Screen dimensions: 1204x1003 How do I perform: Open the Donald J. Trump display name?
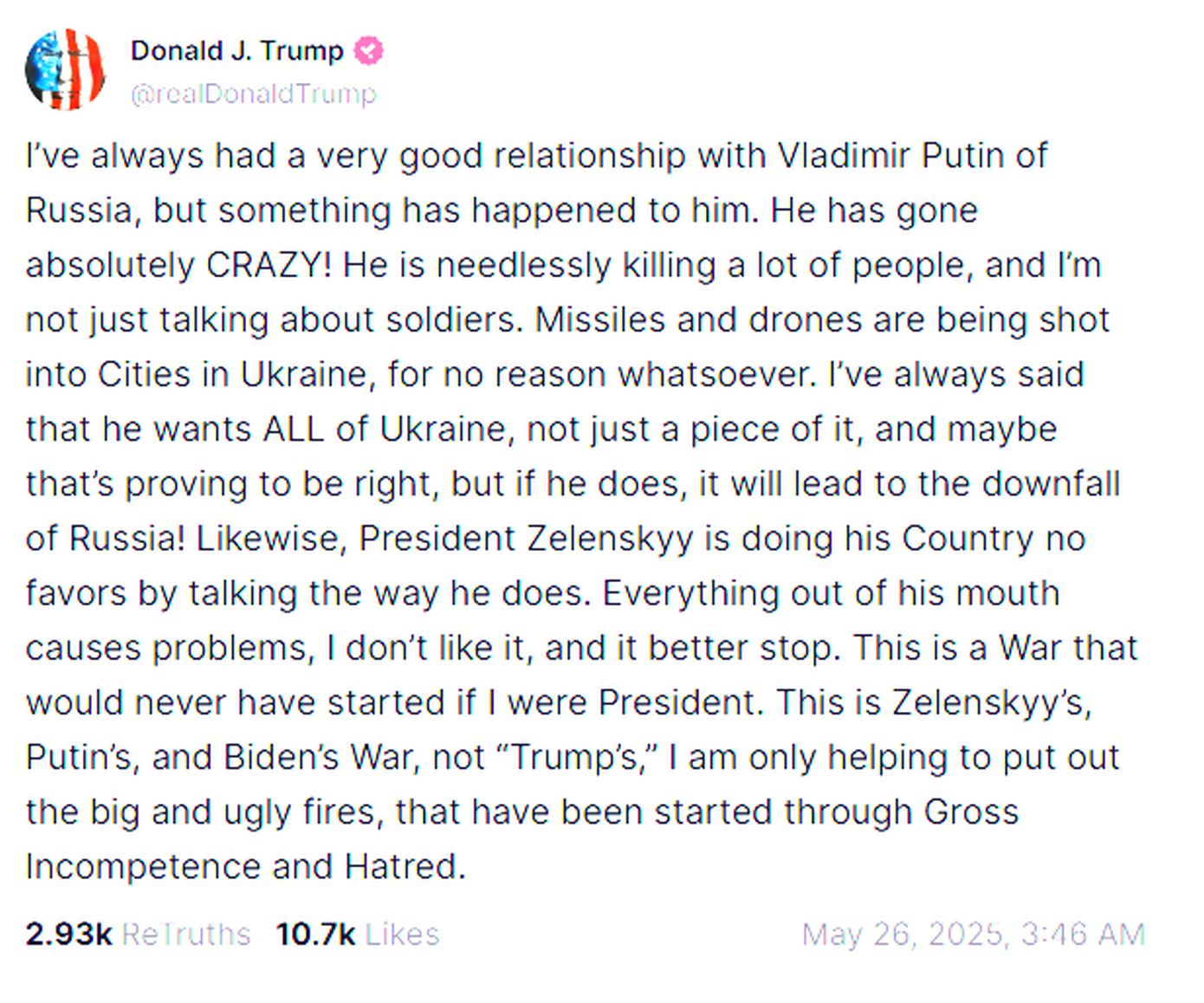[236, 51]
